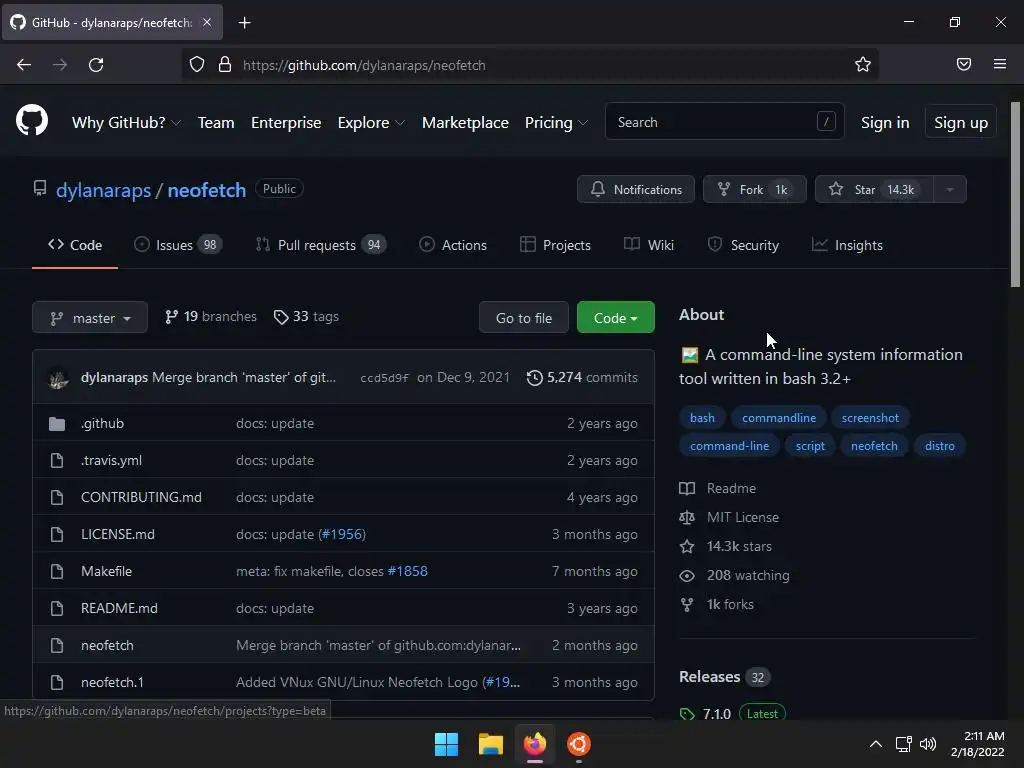Screen dimensions: 1024x768
Task: Open the README.md file
Action: click(x=120, y=609)
